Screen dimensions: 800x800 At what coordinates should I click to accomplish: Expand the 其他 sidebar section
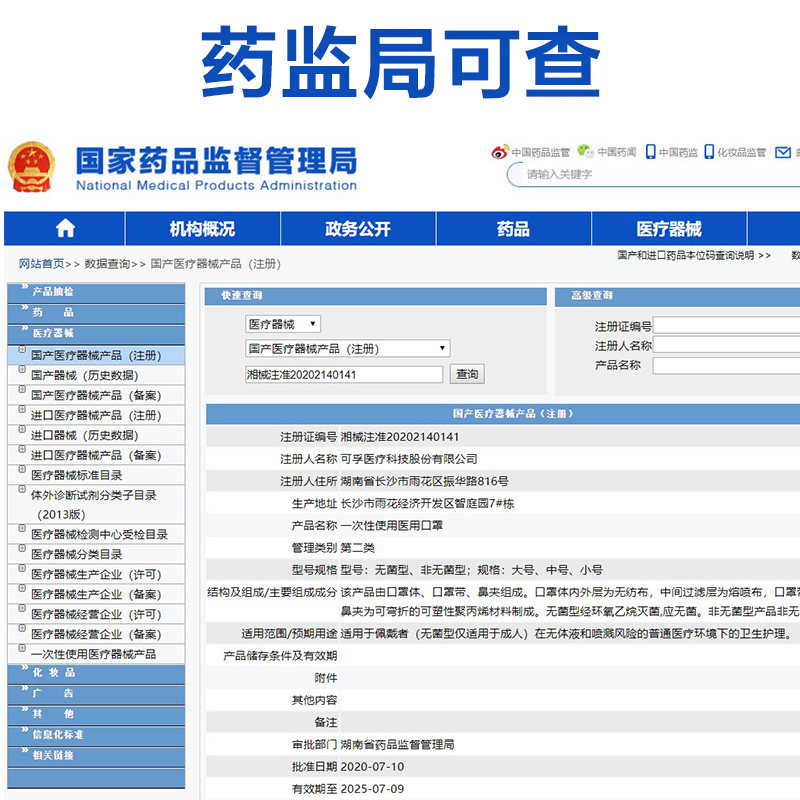click(96, 714)
